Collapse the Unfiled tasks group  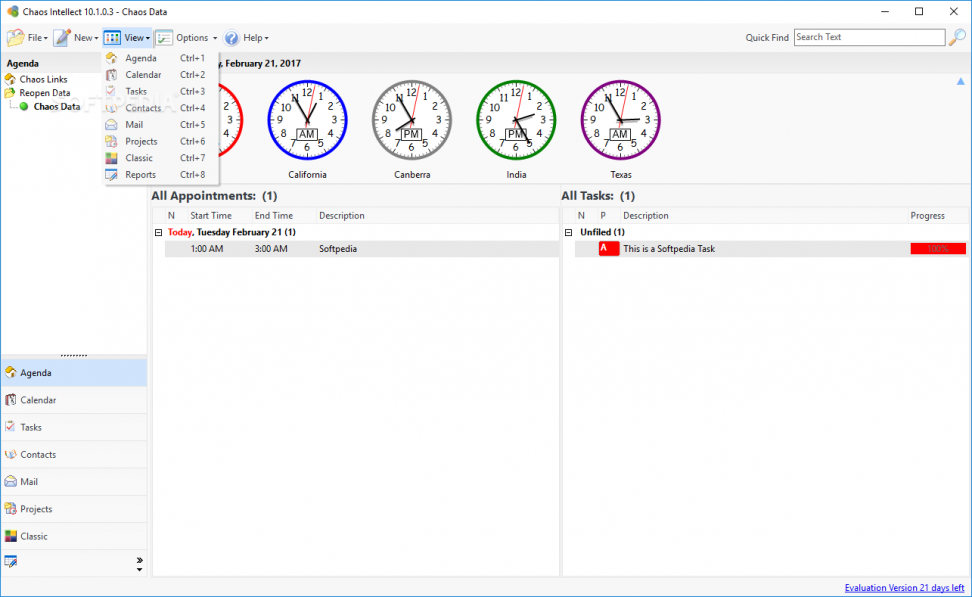click(568, 231)
